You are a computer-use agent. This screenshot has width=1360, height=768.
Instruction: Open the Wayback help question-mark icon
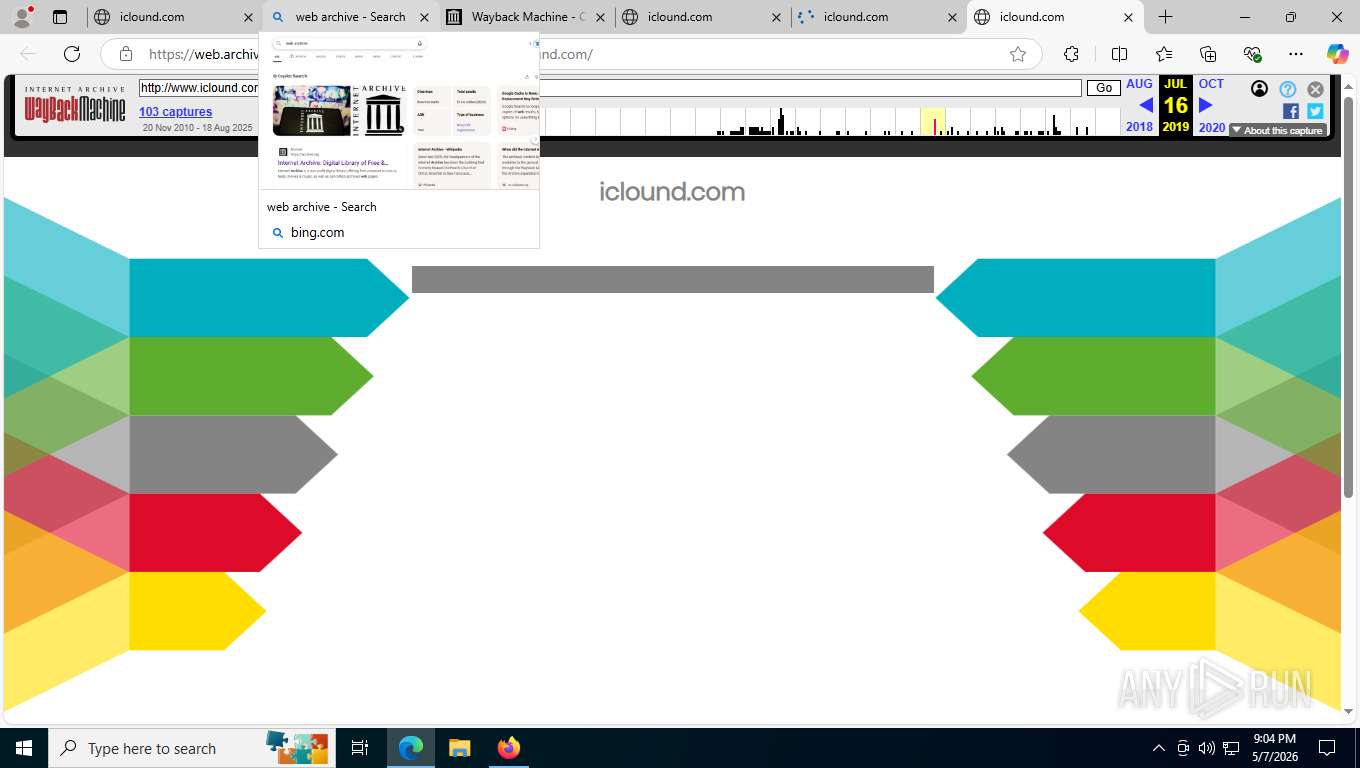coord(1288,89)
